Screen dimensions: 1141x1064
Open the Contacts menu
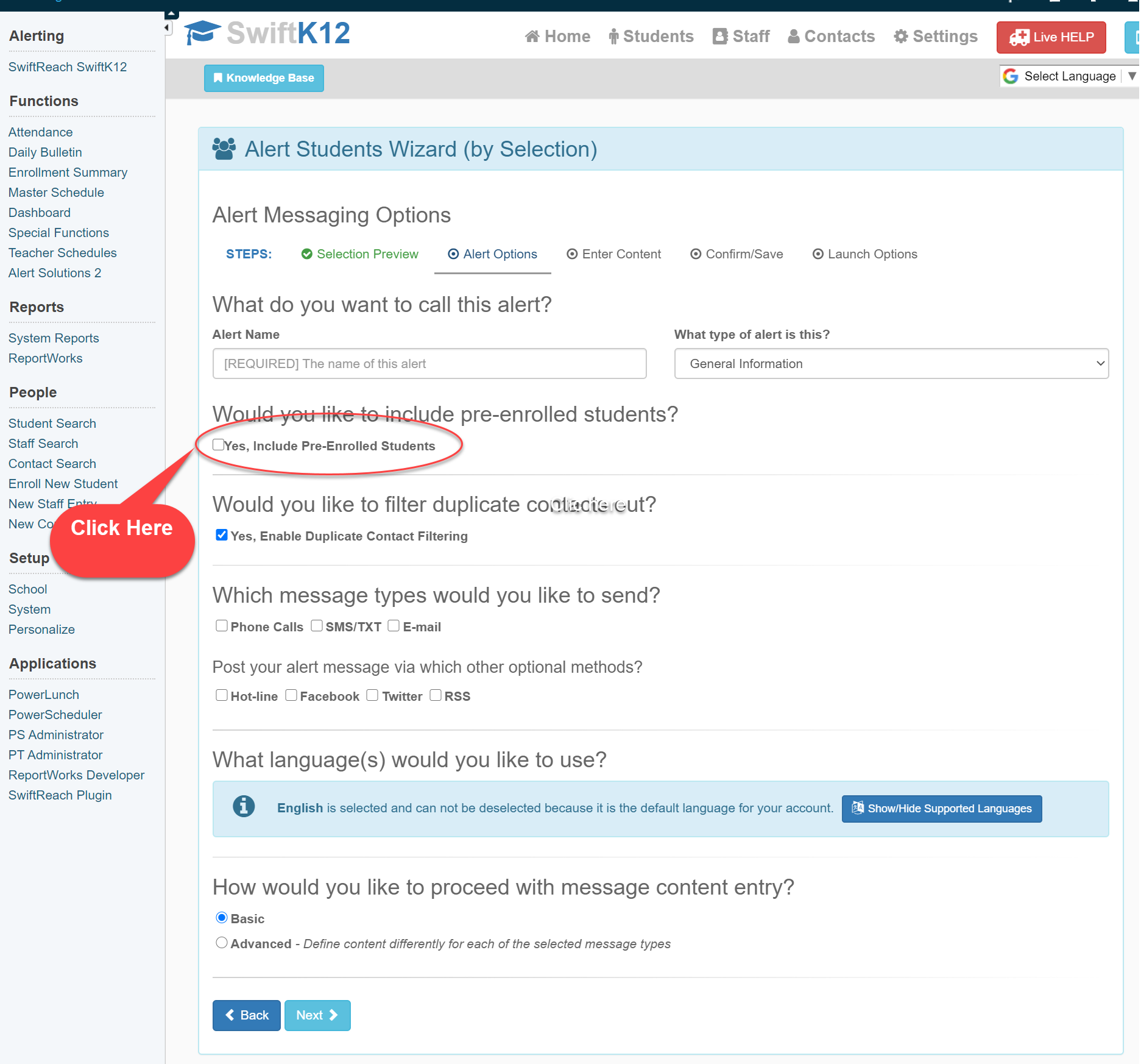(831, 37)
